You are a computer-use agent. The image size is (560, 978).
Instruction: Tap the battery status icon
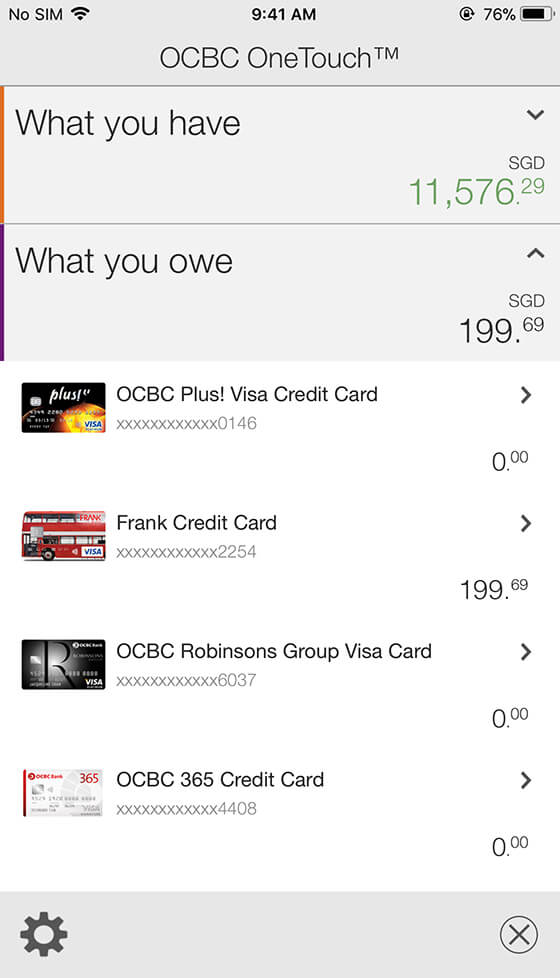coord(537,14)
